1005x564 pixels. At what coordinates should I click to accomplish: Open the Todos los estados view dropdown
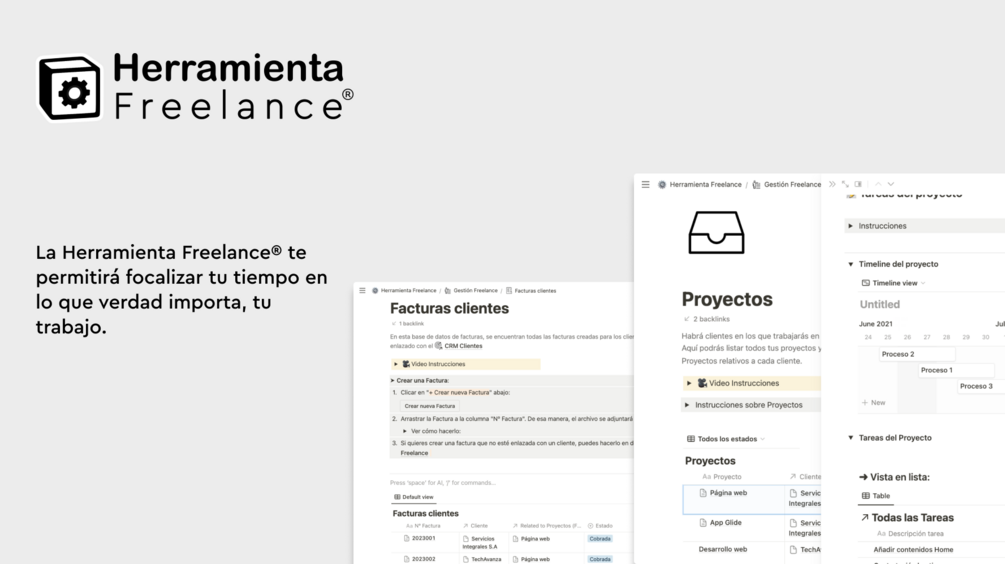[726, 439]
